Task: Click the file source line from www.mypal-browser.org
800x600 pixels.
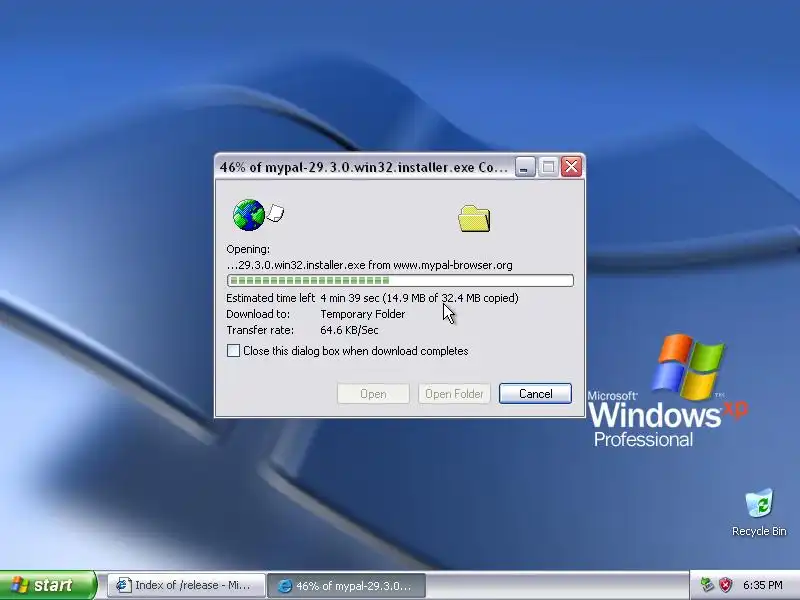Action: point(369,265)
